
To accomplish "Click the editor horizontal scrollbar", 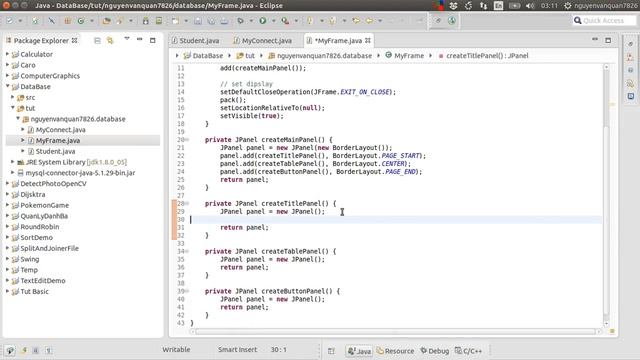I will (396, 331).
